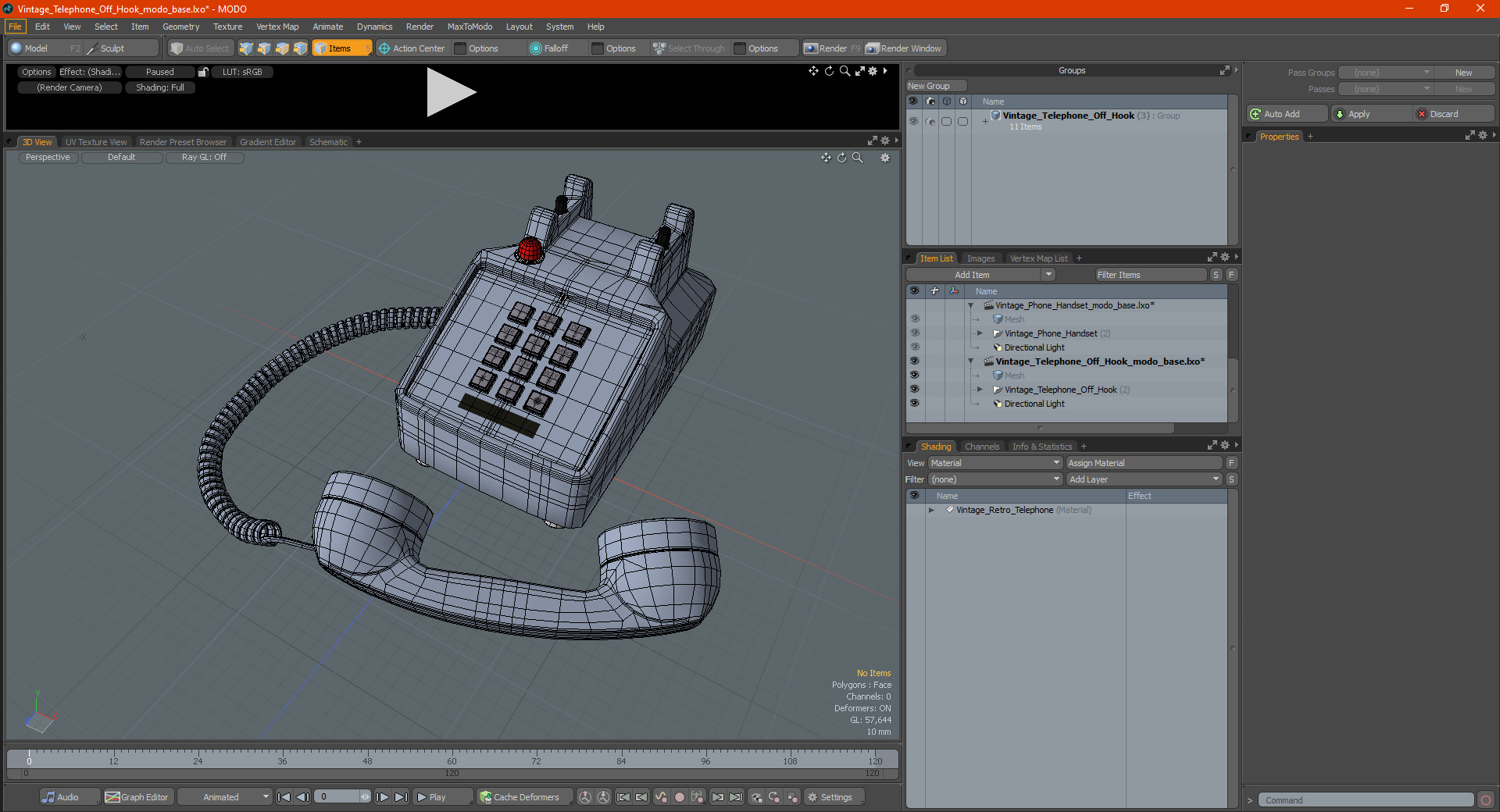Step to previous frame

303,797
